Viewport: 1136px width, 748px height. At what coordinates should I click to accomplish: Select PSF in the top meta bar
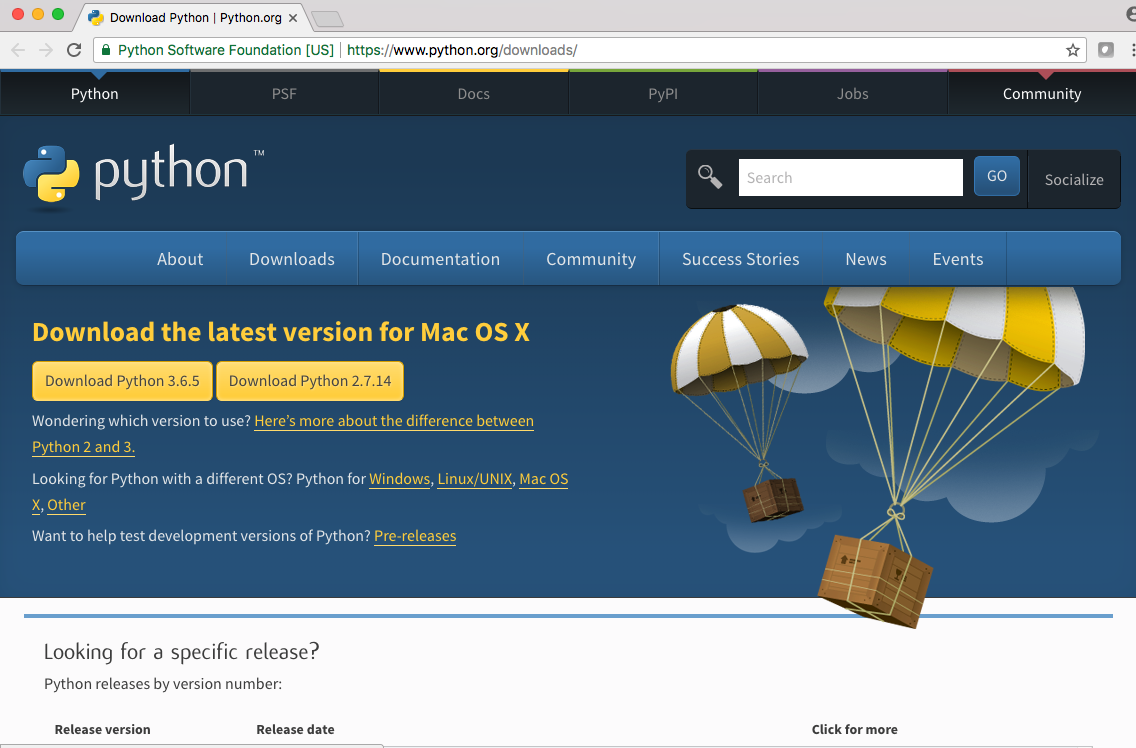click(x=284, y=94)
